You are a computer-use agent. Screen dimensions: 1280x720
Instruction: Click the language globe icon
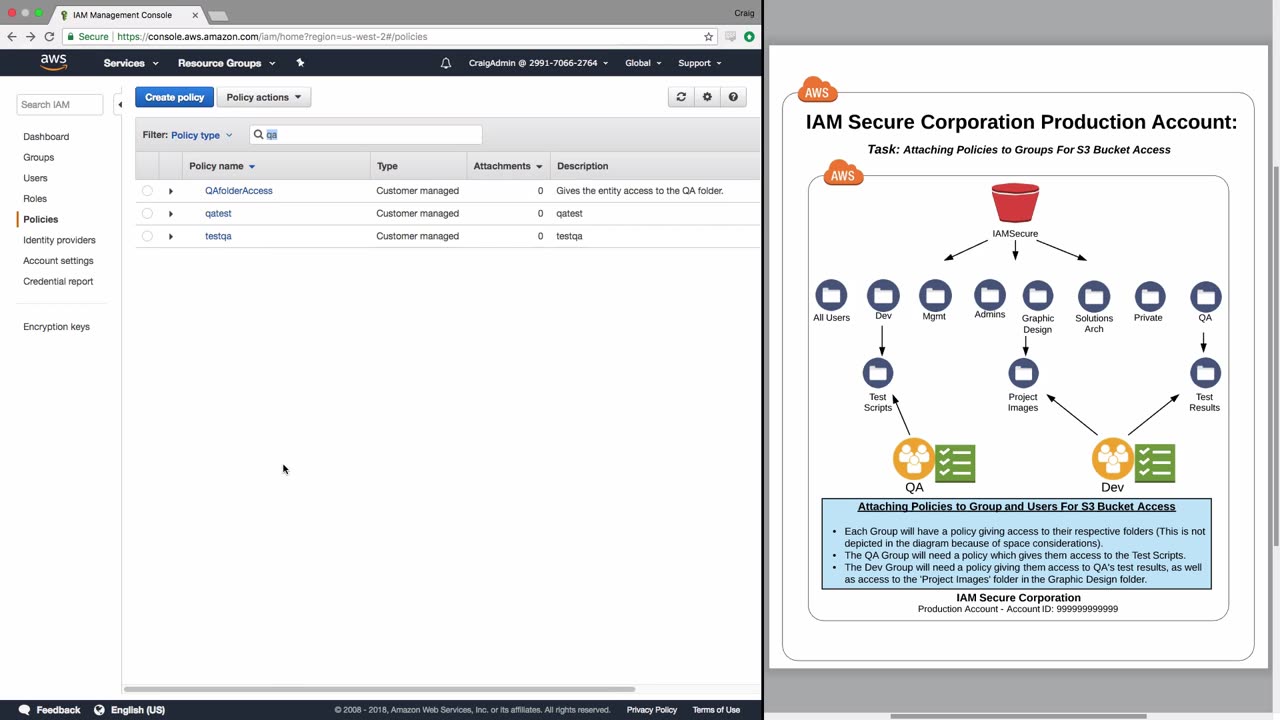(99, 710)
